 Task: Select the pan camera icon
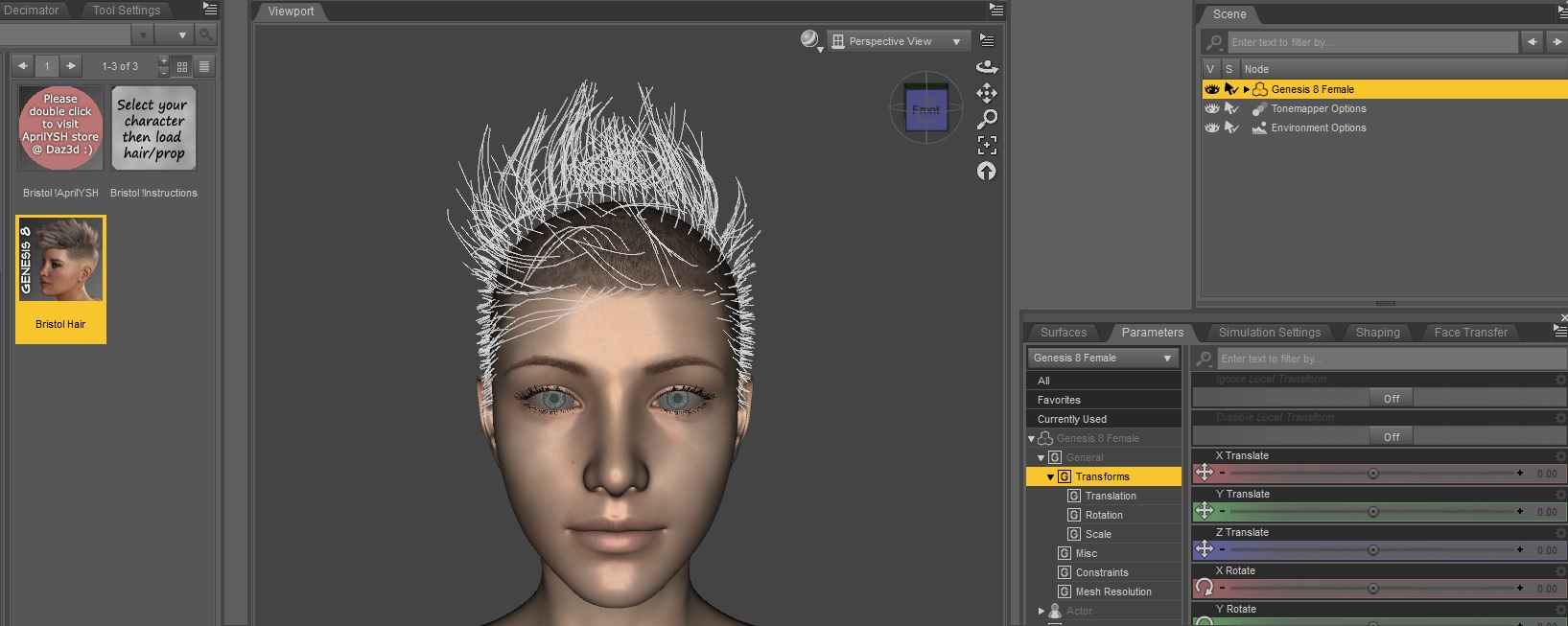click(x=987, y=93)
